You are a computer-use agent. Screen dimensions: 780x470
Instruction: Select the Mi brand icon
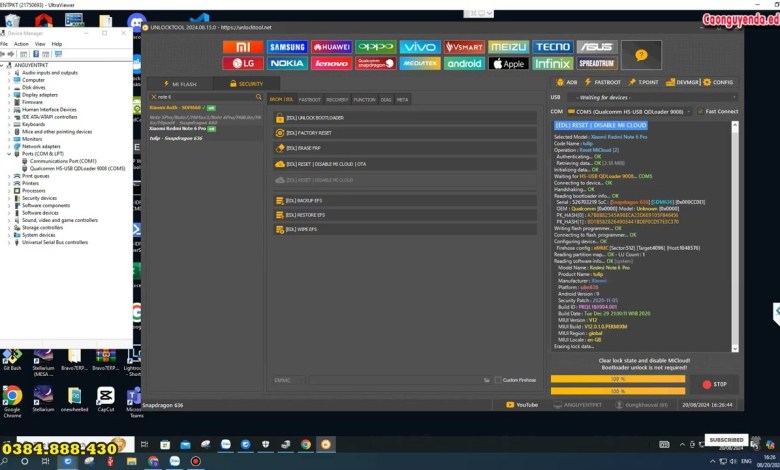click(243, 47)
